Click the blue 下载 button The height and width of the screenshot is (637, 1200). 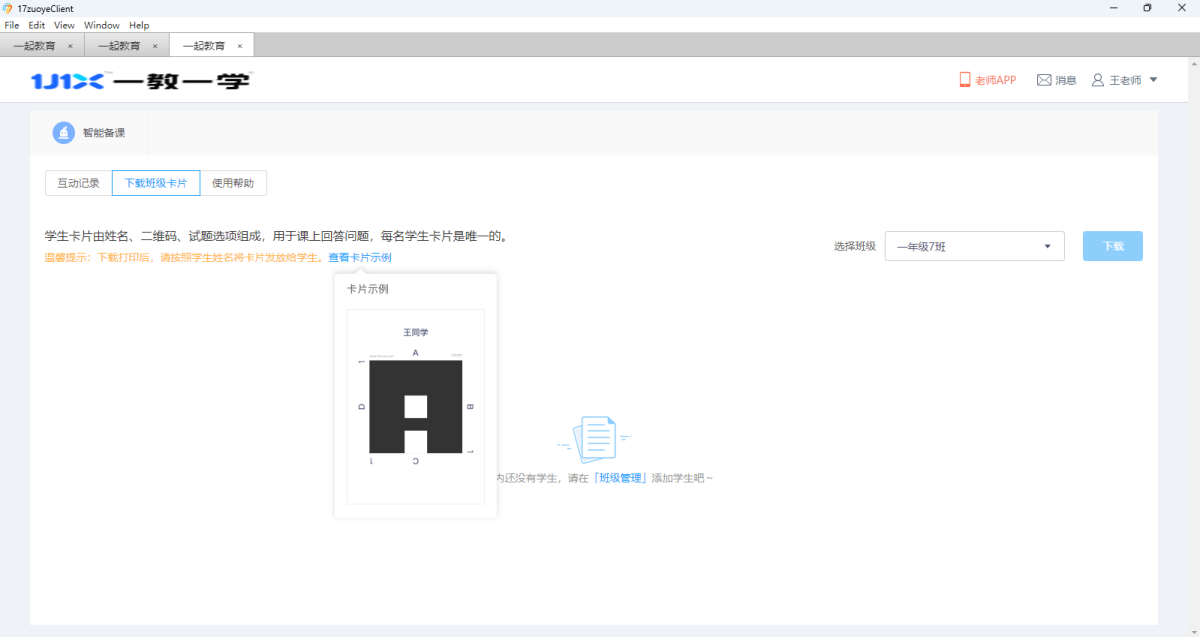click(1112, 246)
